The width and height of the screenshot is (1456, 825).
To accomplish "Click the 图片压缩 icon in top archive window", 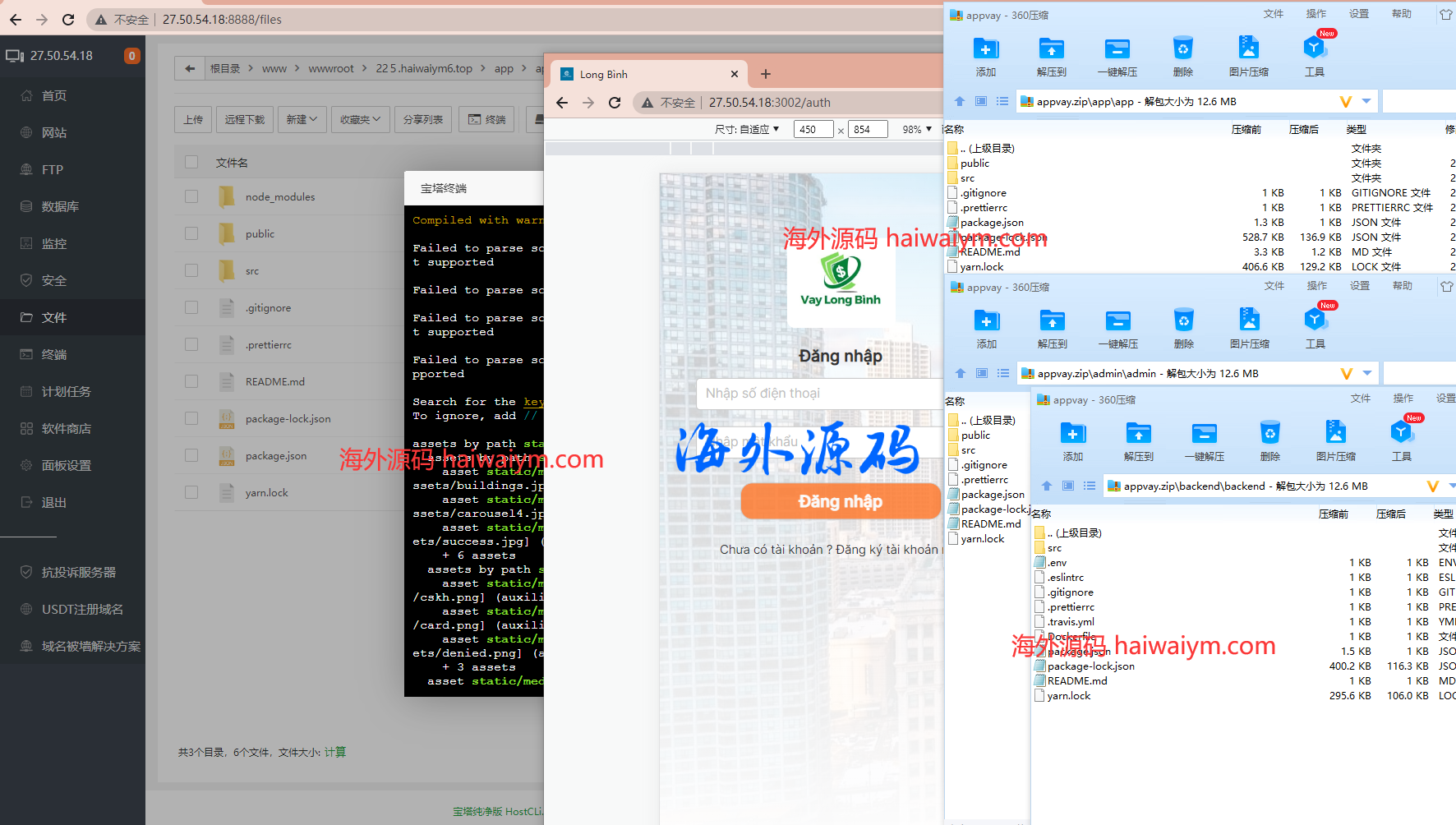I will tap(1248, 49).
